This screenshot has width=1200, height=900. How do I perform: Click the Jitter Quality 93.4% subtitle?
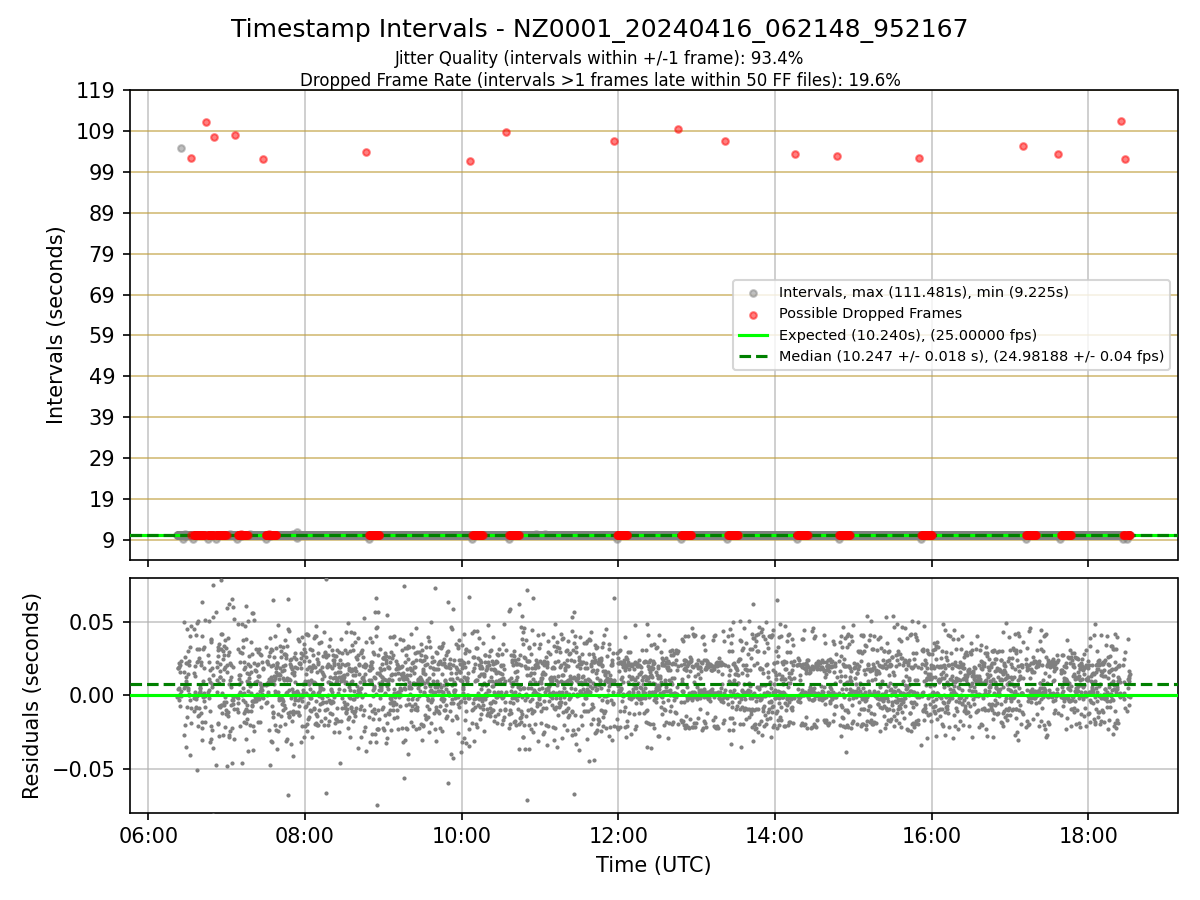tap(599, 58)
